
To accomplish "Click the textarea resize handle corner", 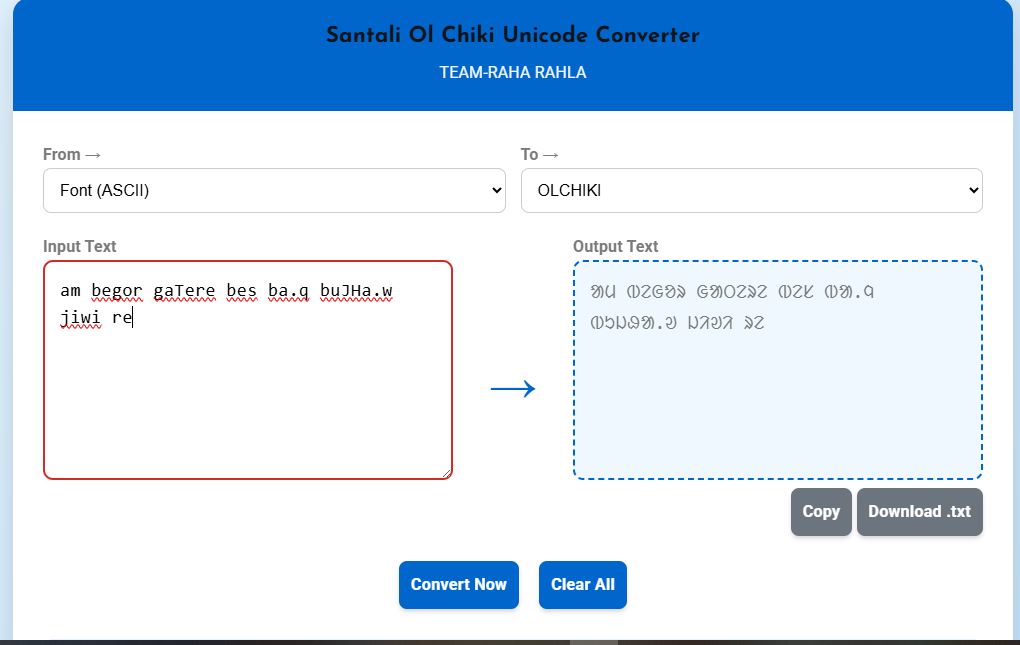I will click(x=448, y=471).
